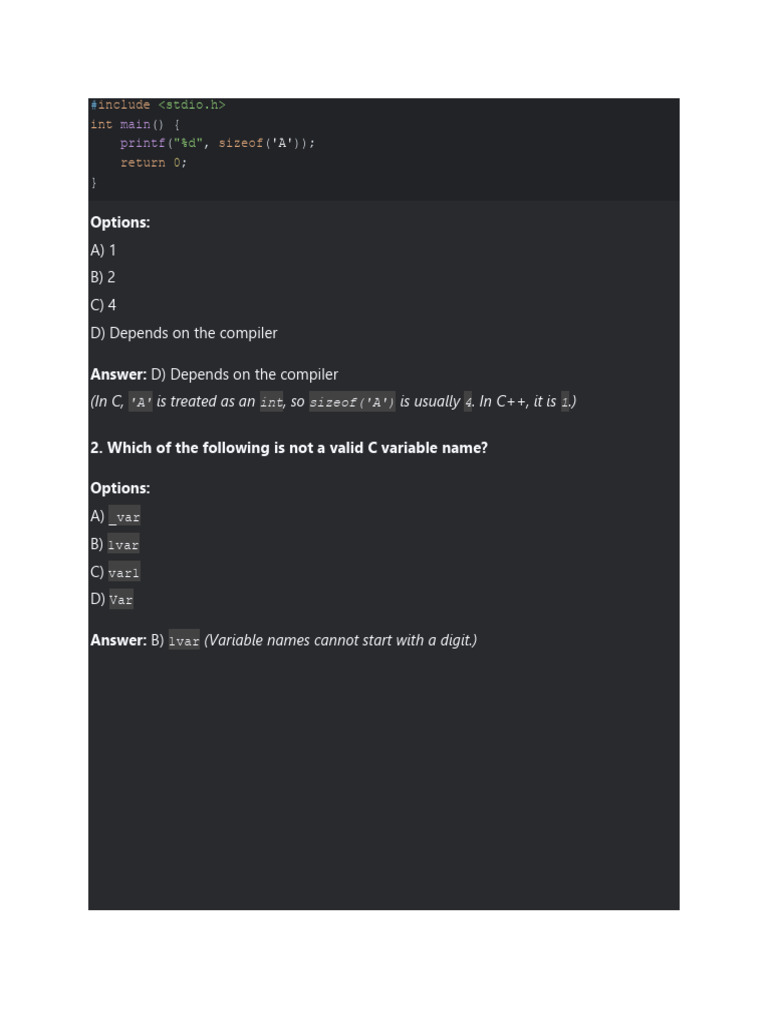Select option "B) 1var" in the options list
768x1024 pixels.
point(114,545)
